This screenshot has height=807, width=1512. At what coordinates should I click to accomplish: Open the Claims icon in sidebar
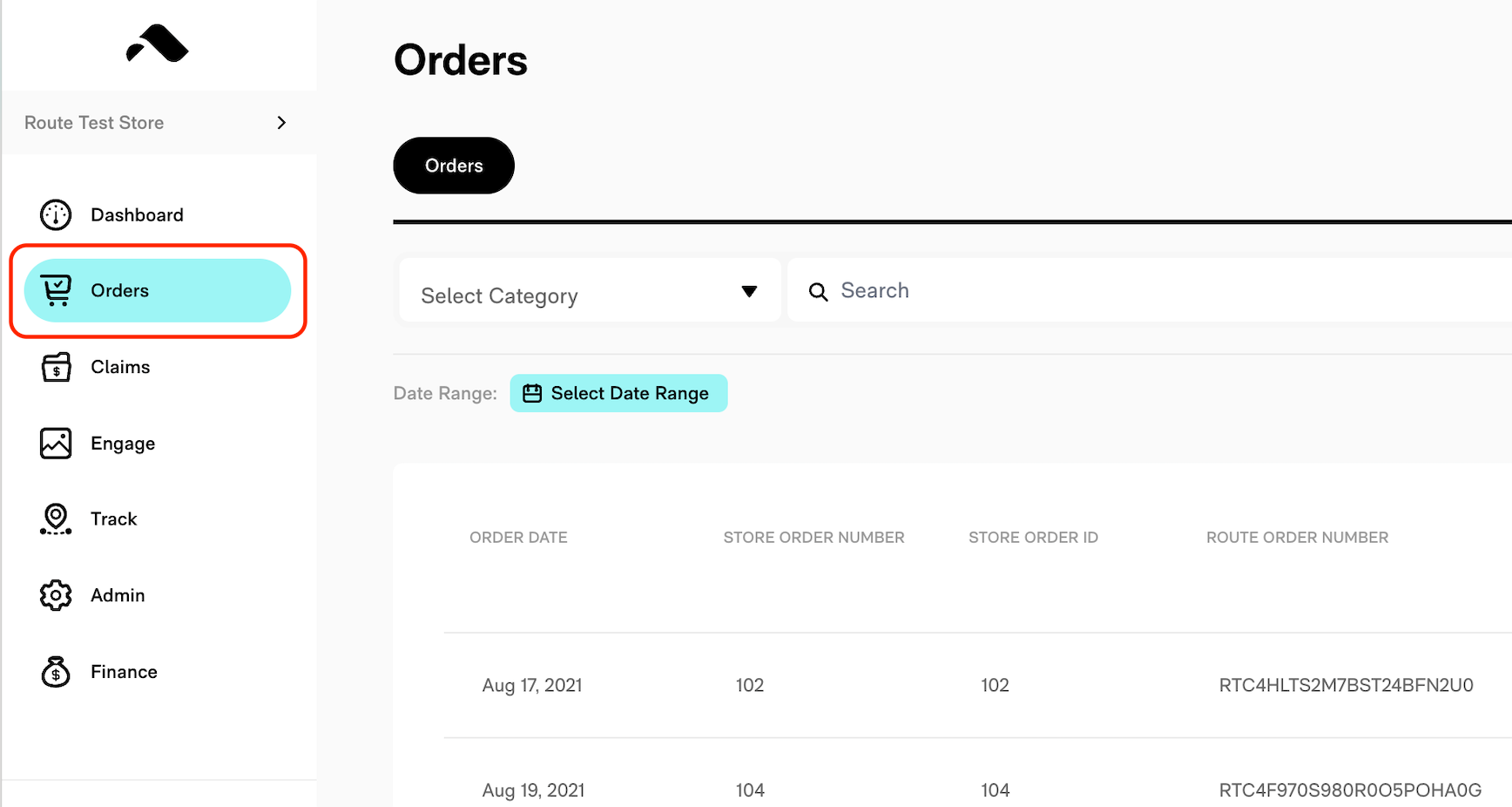coord(56,367)
